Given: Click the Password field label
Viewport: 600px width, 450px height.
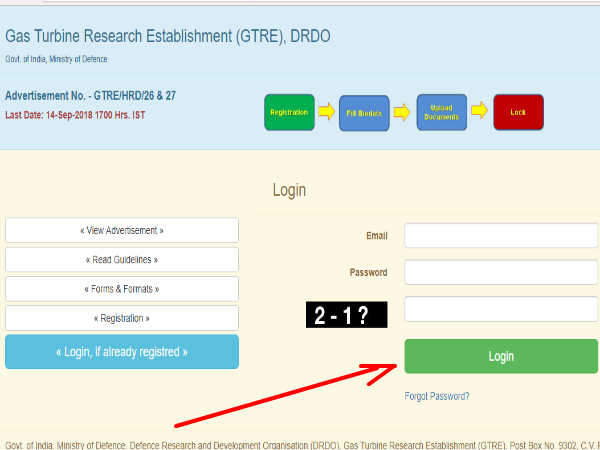Looking at the screenshot, I should pyautogui.click(x=368, y=272).
